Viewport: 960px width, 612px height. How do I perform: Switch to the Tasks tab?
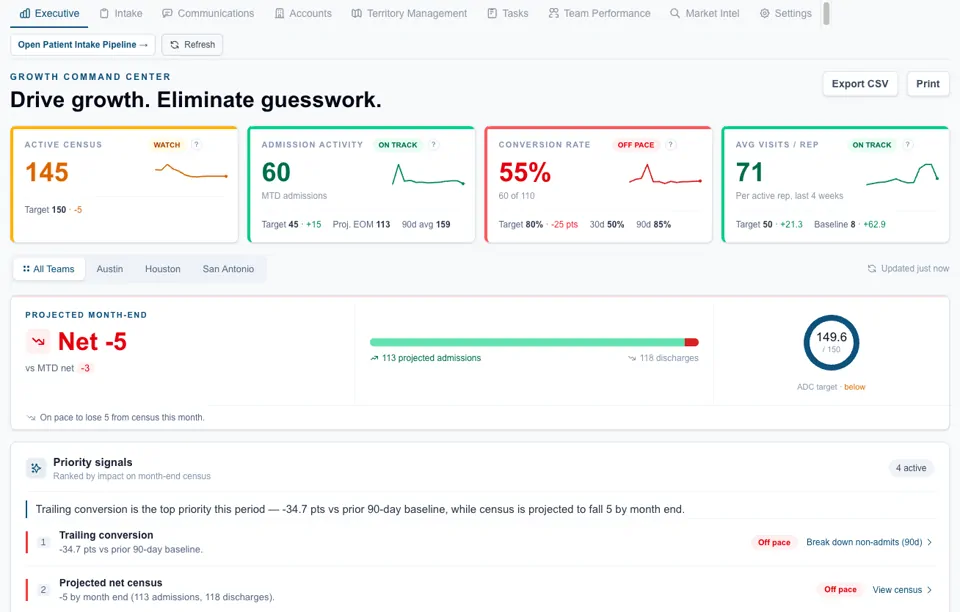tap(508, 13)
